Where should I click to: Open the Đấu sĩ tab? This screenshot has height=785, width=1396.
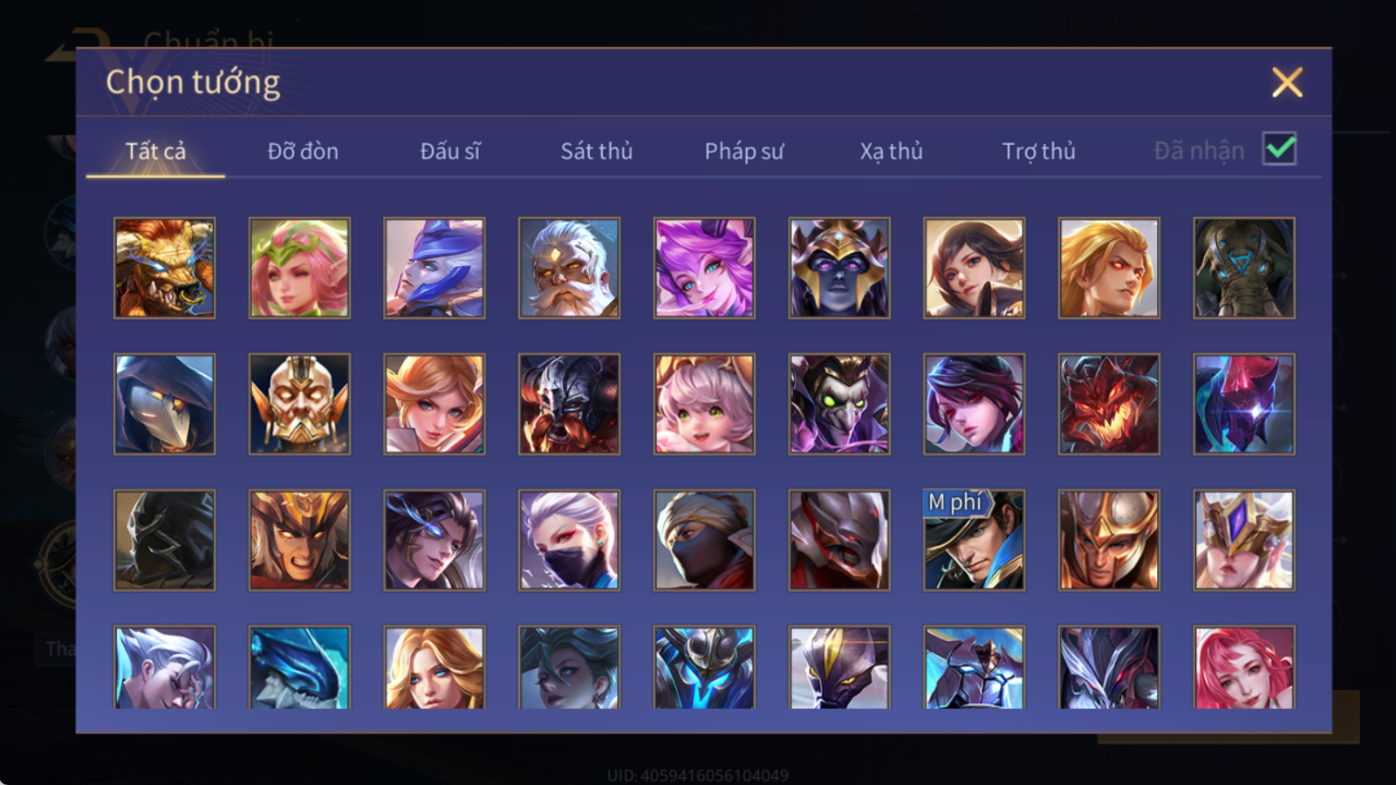[x=450, y=151]
